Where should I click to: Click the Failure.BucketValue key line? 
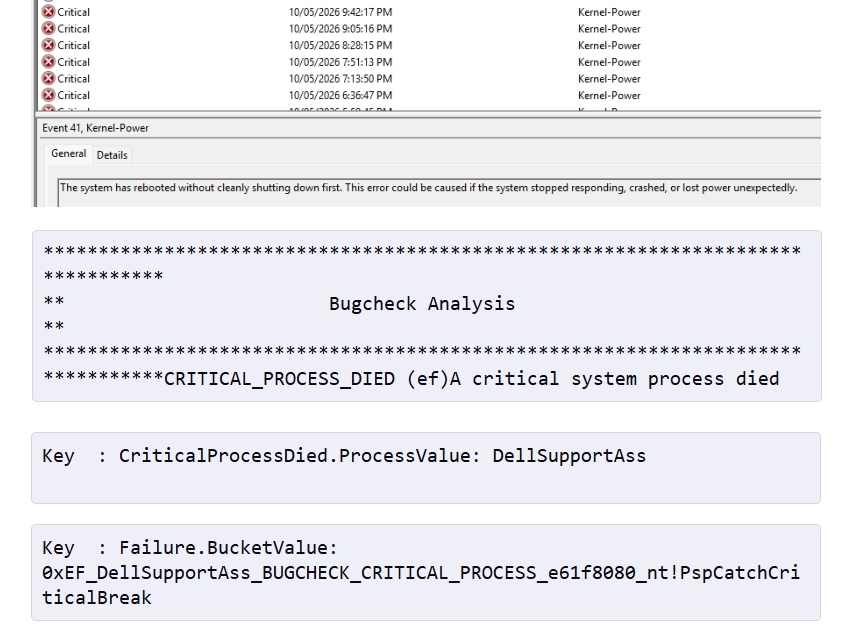(190, 548)
